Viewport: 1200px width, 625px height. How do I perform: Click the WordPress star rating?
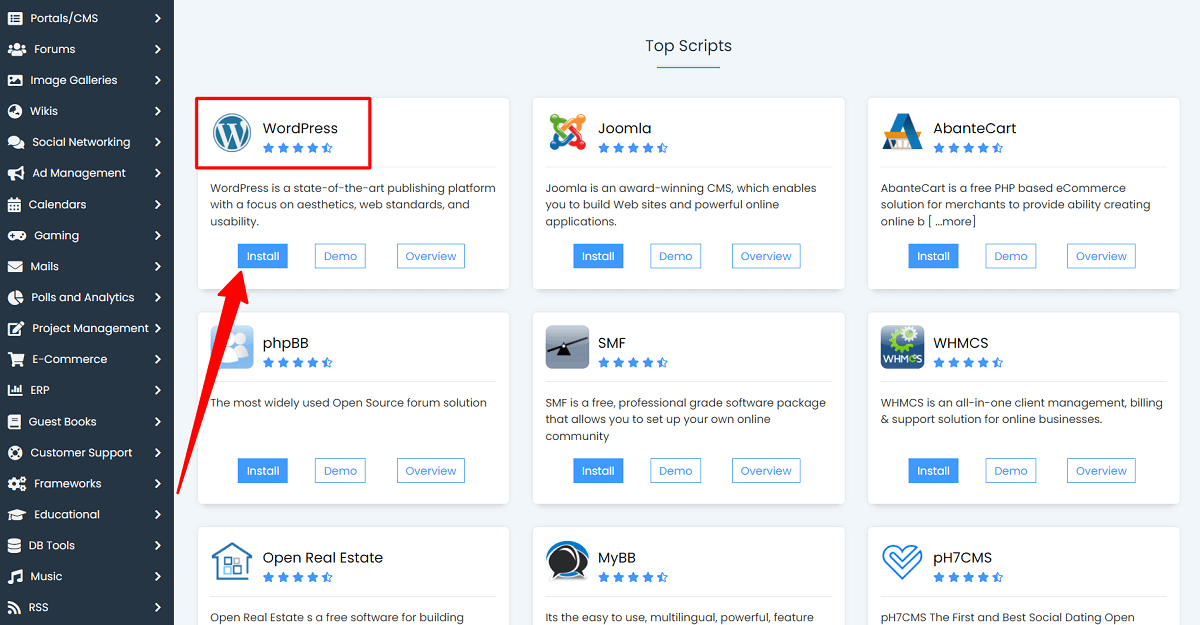tap(297, 147)
